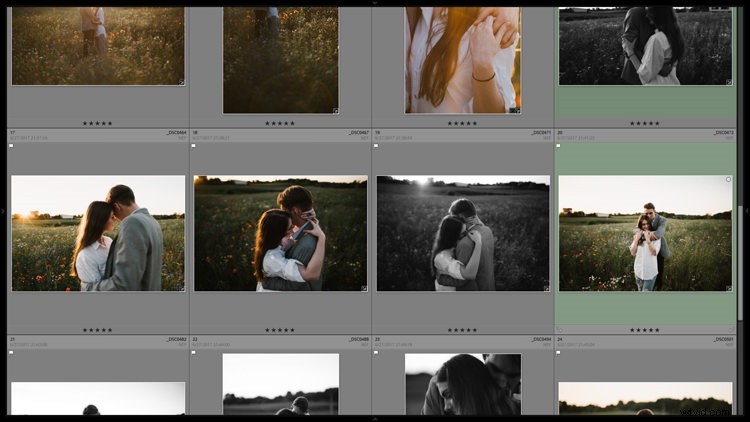Click the badge on the dark vertical field photo
Viewport: 750px width, 422px height.
(x=336, y=111)
